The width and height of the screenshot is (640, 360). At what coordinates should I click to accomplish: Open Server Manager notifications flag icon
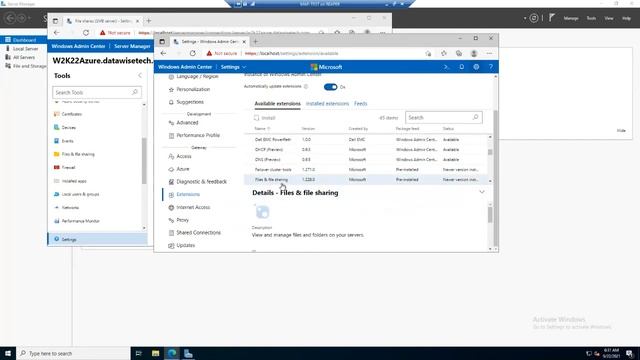click(552, 18)
